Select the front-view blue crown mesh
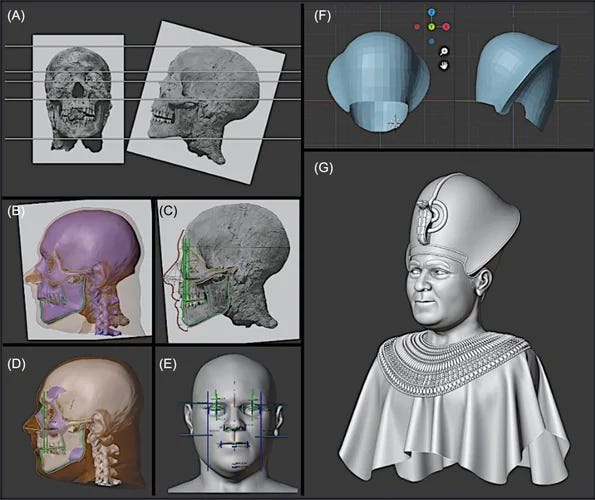 click(379, 81)
